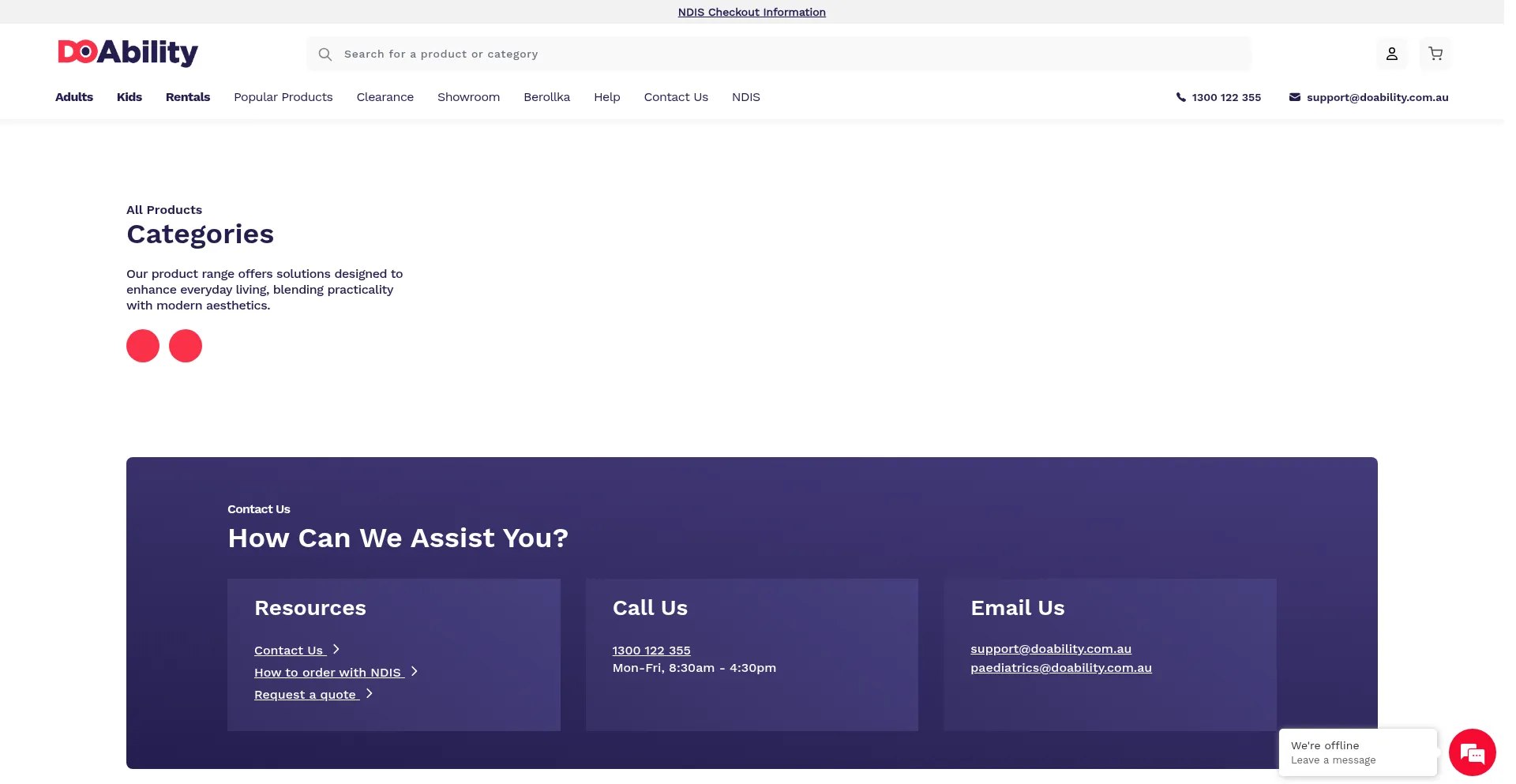Open the live chat bubble icon

[1472, 753]
